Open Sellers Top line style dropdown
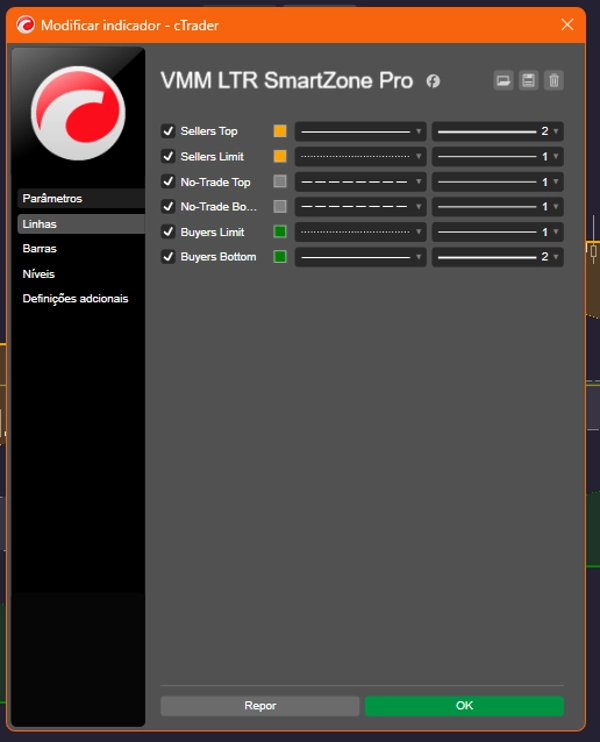The height and width of the screenshot is (742, 600). pyautogui.click(x=361, y=132)
